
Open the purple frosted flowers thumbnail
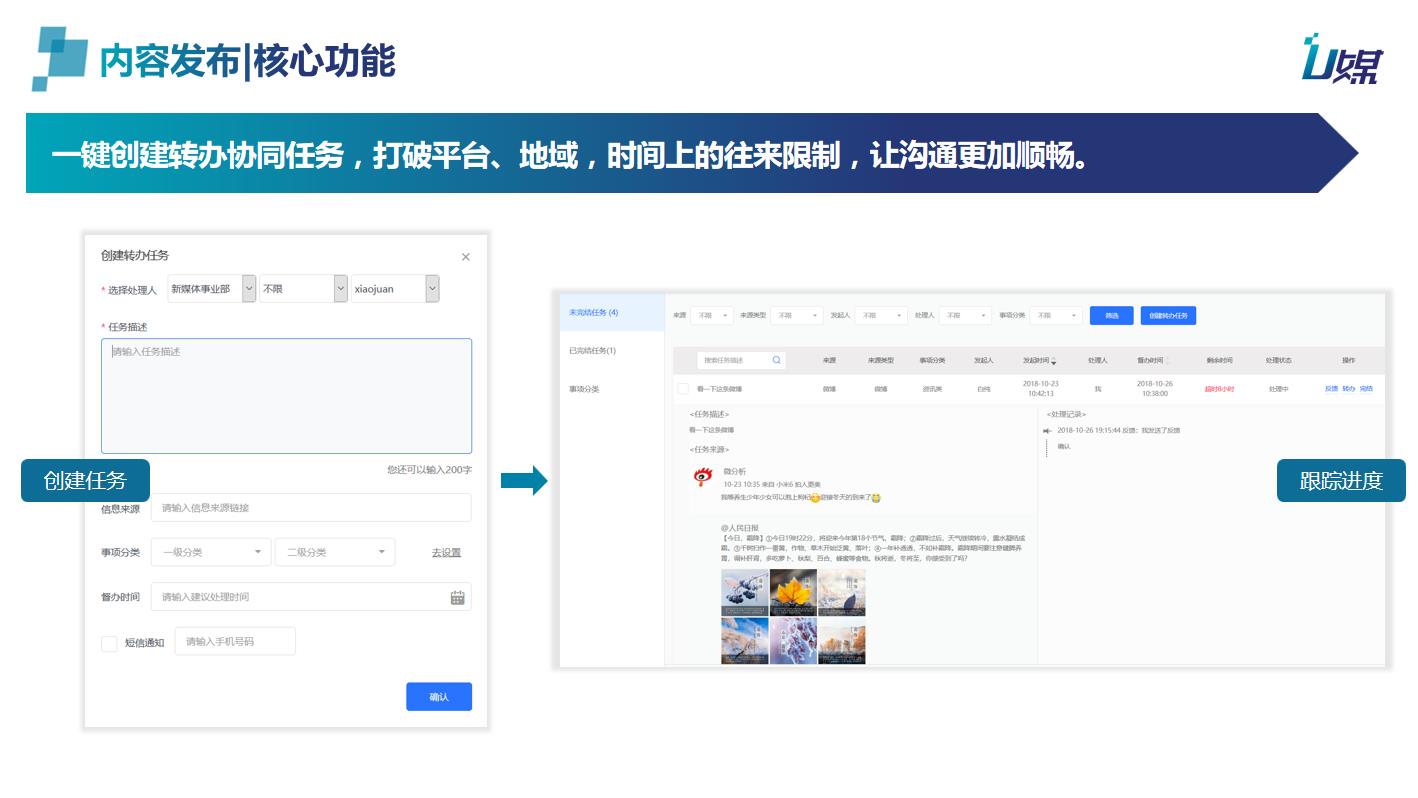coord(793,640)
